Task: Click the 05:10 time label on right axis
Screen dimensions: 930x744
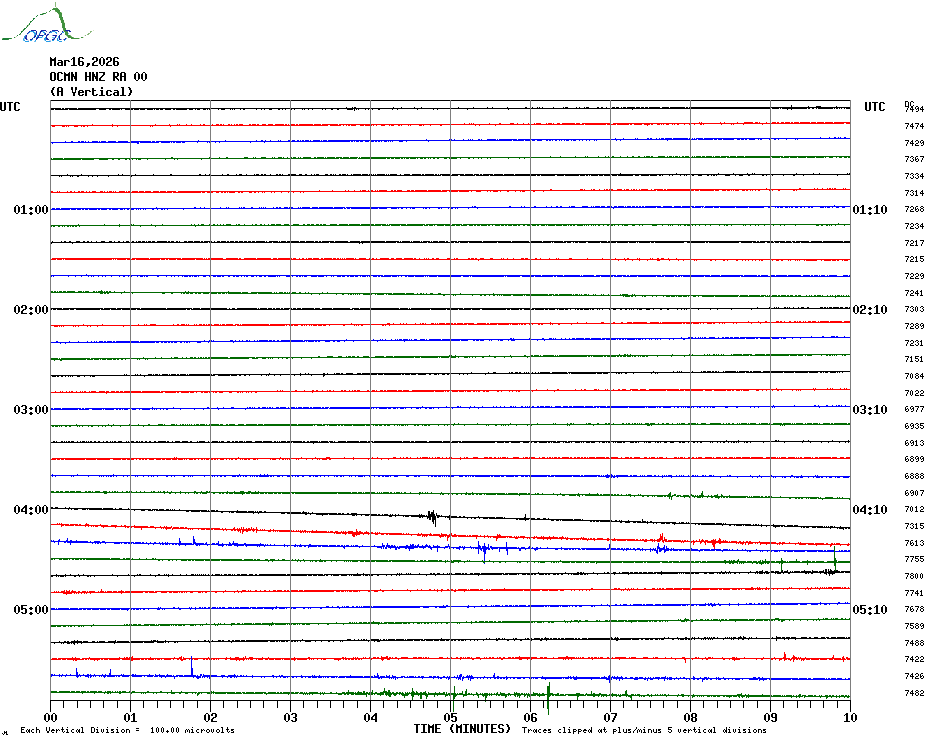Action: point(869,610)
